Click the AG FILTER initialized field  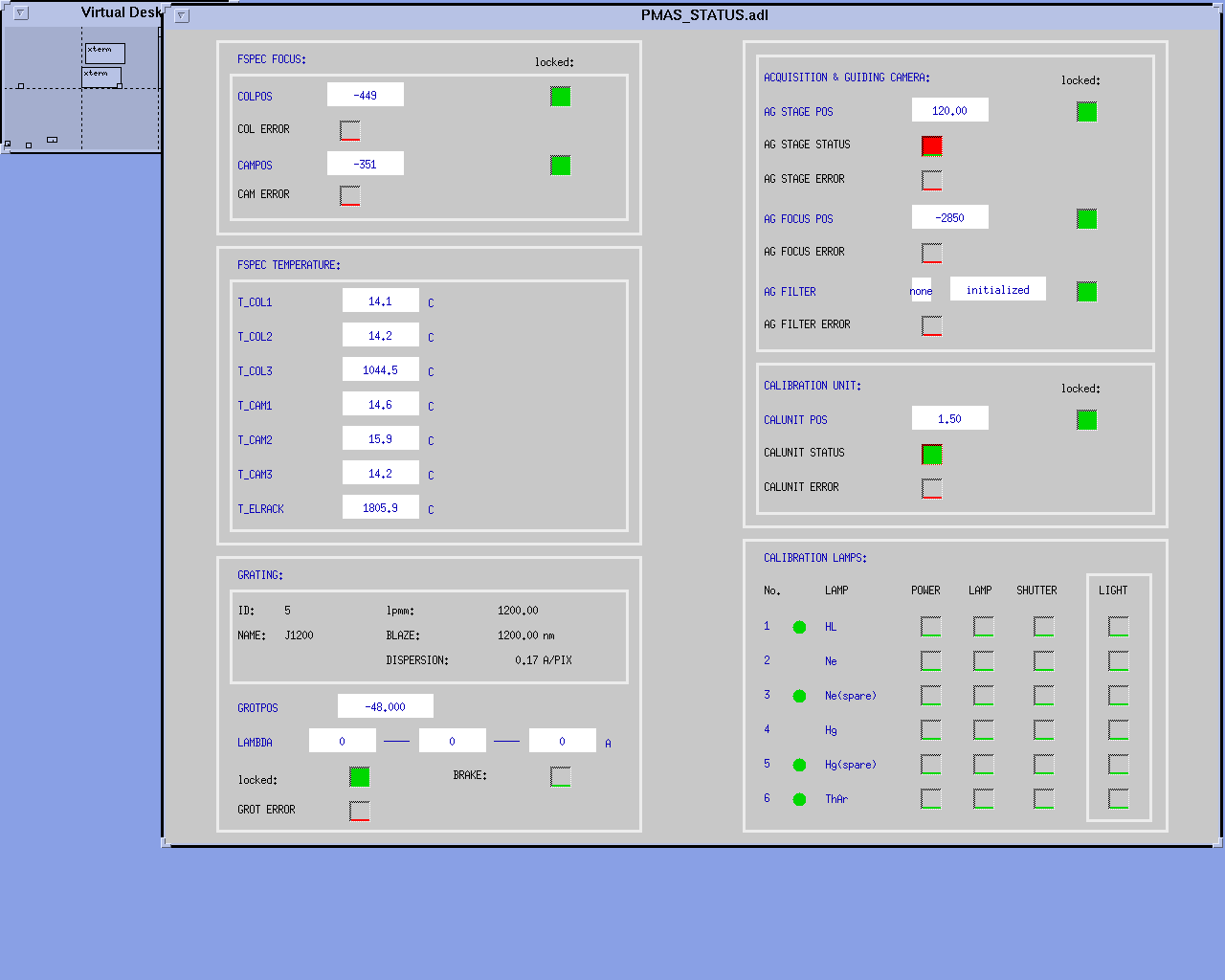point(997,290)
